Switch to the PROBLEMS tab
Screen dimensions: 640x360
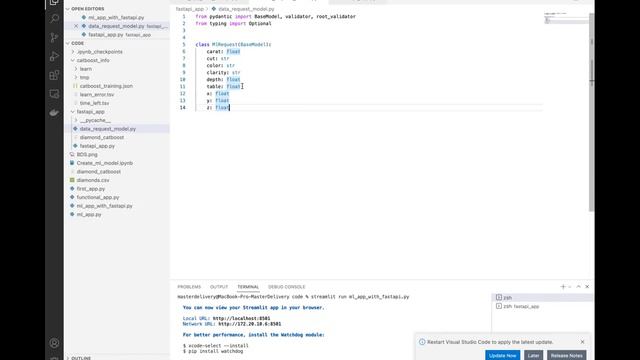[x=189, y=287]
